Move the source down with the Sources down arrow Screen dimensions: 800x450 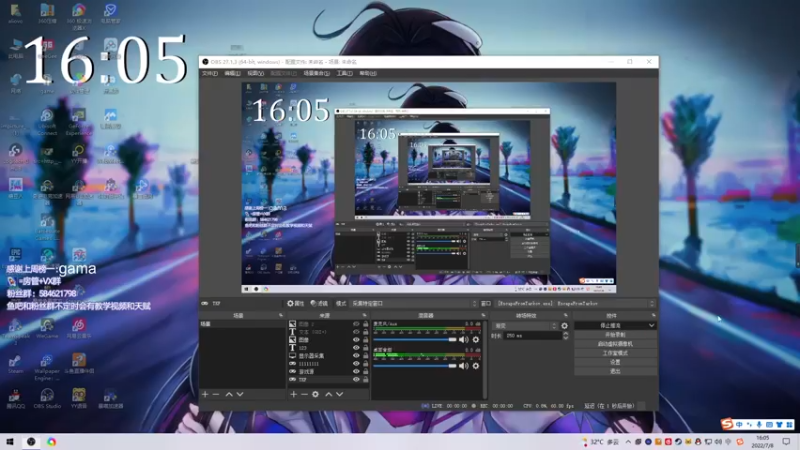point(339,394)
